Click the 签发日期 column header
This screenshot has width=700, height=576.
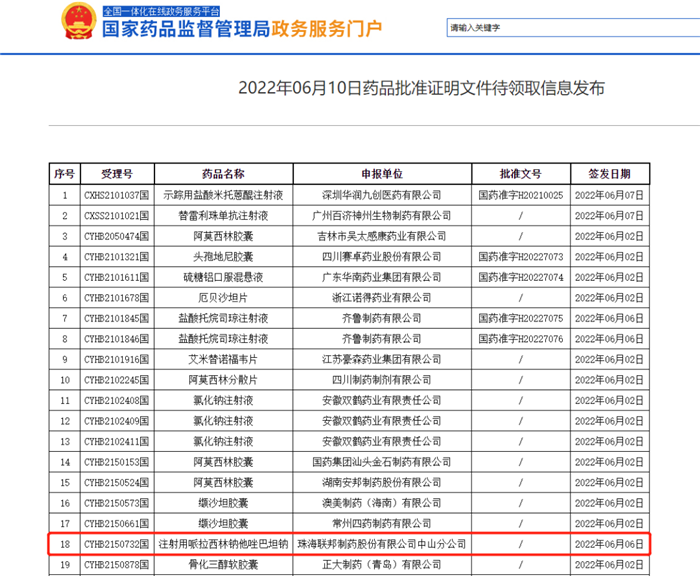(x=609, y=174)
